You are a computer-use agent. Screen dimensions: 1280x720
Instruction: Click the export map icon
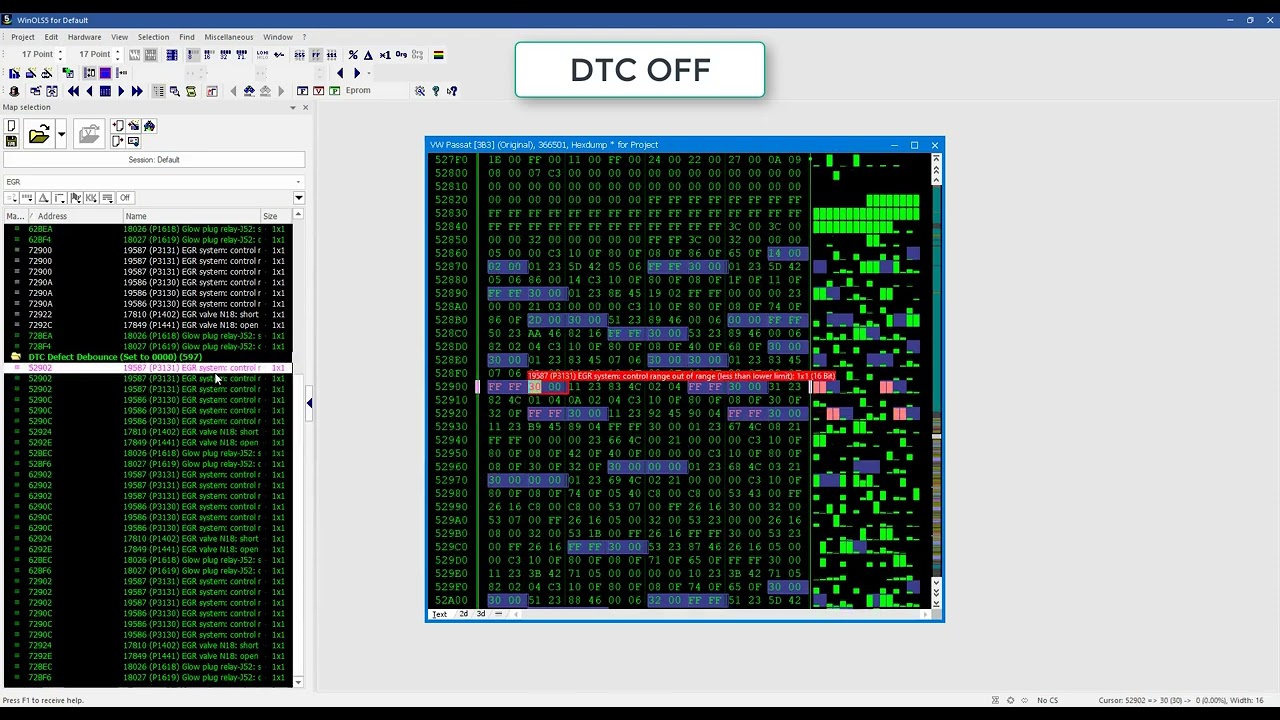[118, 141]
